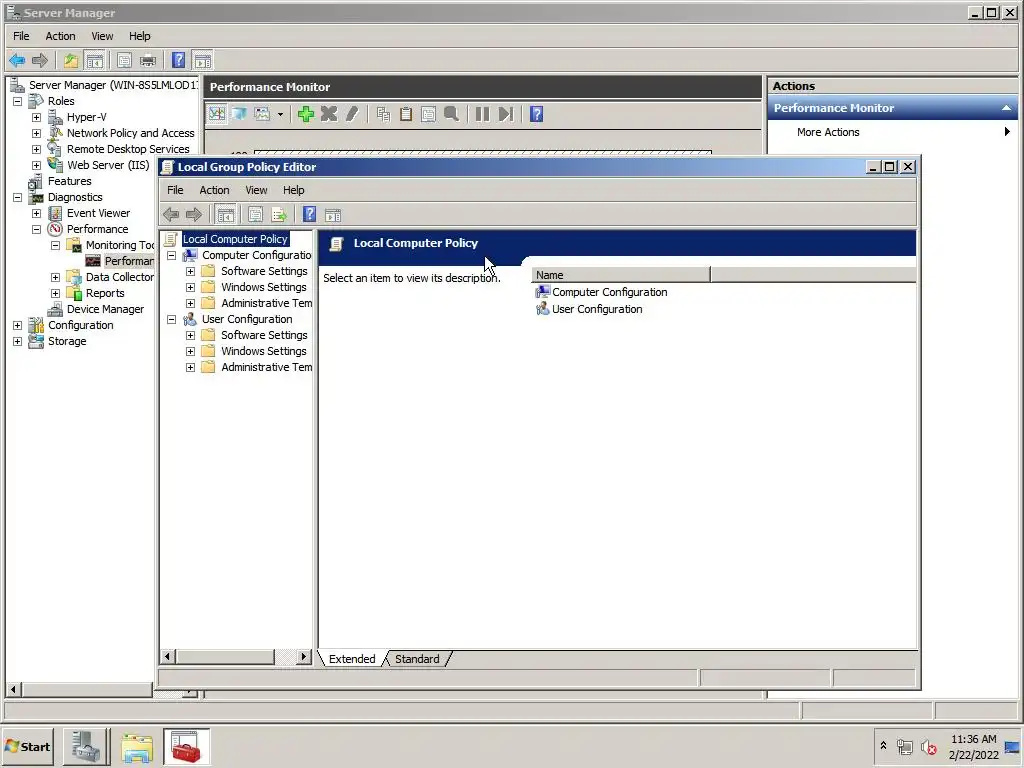
Task: Click Server Manager toolbar blue Back arrow
Action: point(17,61)
